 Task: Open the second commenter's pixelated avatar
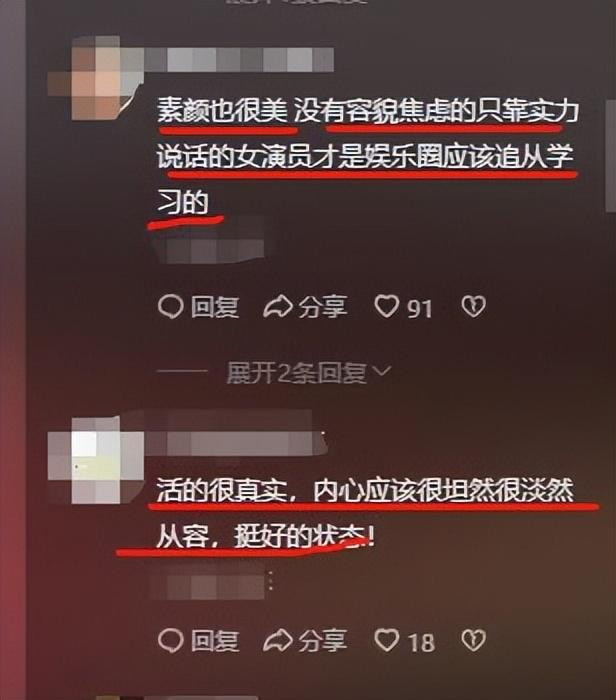96,460
